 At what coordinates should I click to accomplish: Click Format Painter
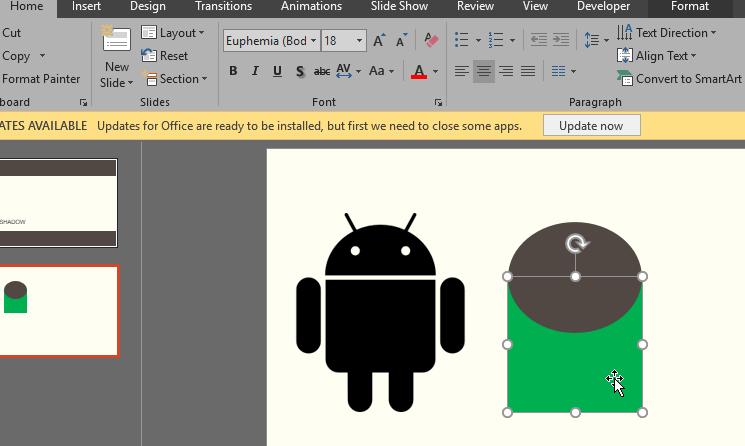point(41,79)
